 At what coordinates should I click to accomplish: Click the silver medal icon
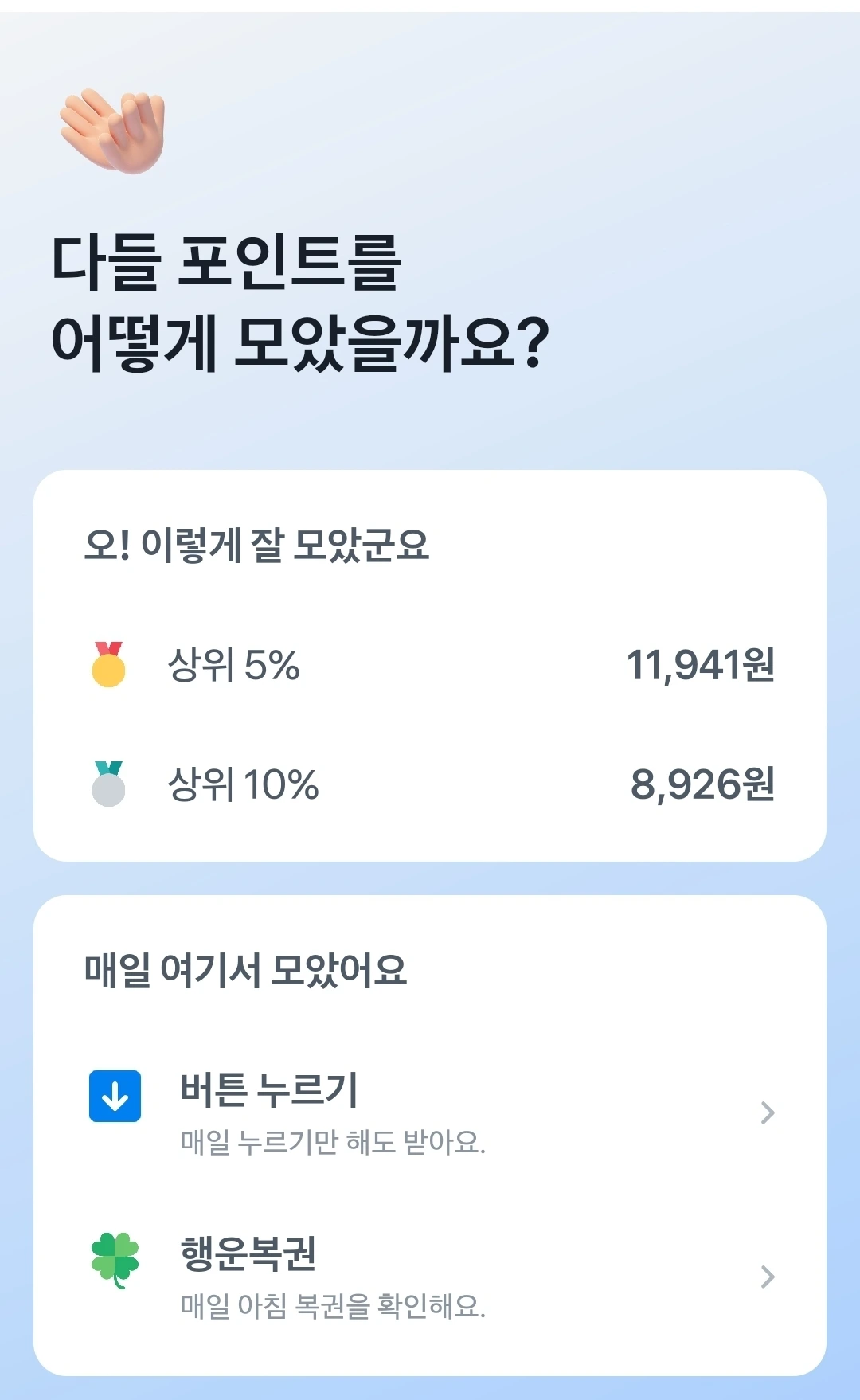pyautogui.click(x=108, y=784)
